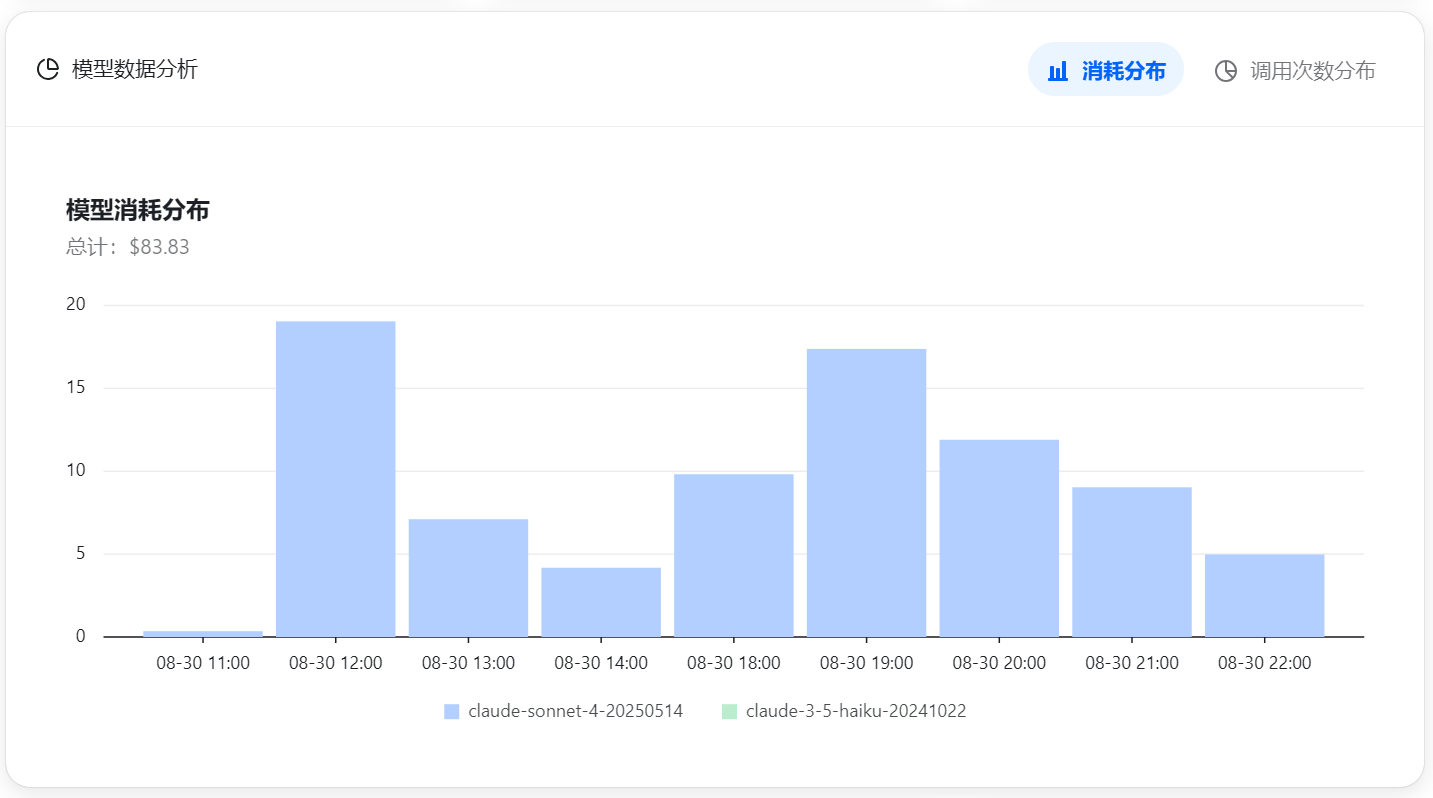Click the blue claude-sonnet-4 legend swatch
The image size is (1433, 798).
click(x=452, y=712)
